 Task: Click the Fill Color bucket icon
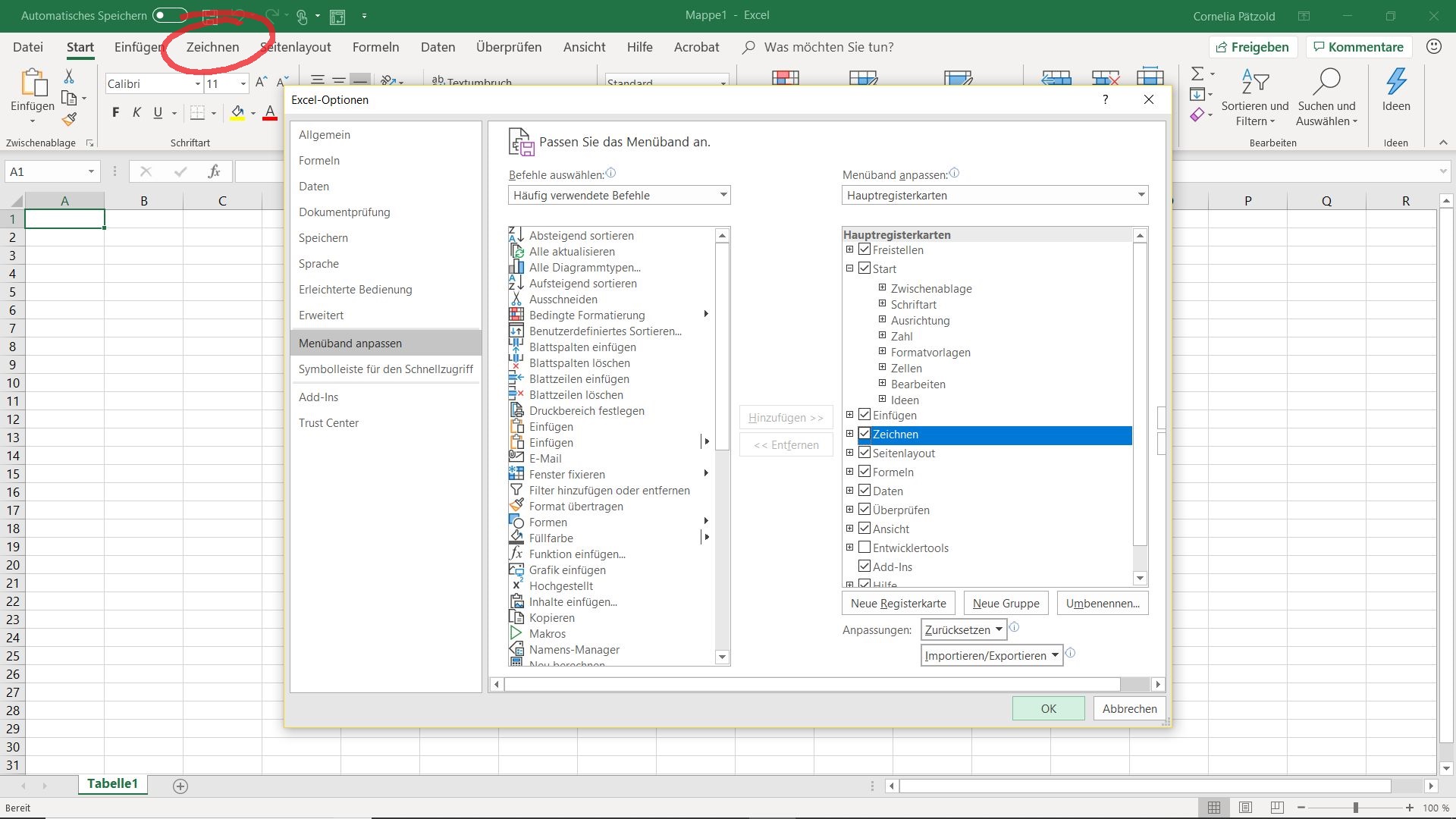(x=237, y=112)
